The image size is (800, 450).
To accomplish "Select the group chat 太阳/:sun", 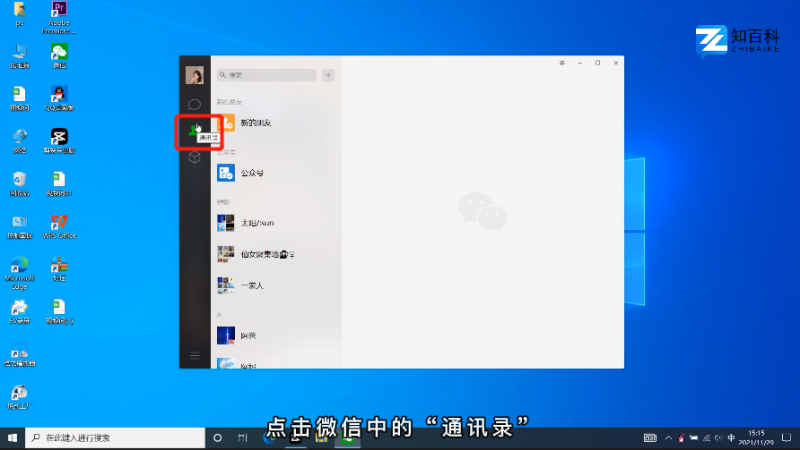I will pos(276,223).
